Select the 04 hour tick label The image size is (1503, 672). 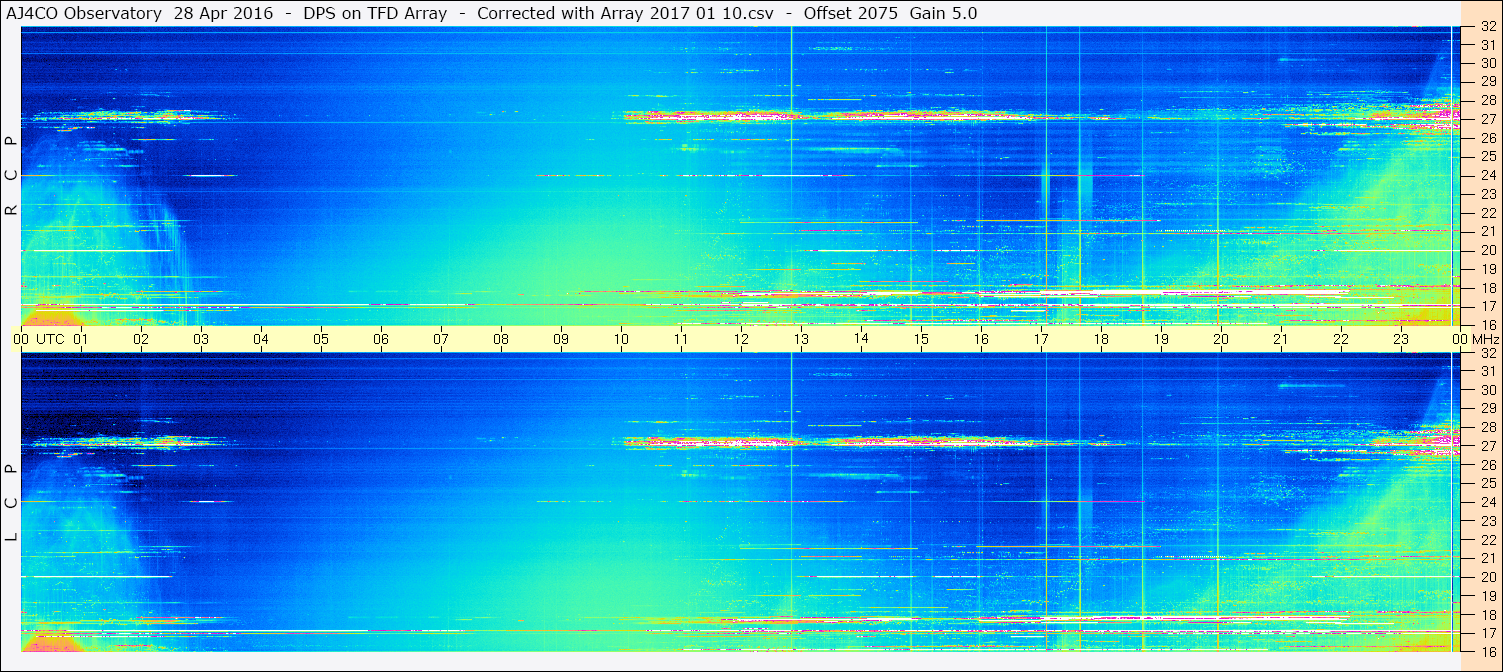tap(260, 339)
